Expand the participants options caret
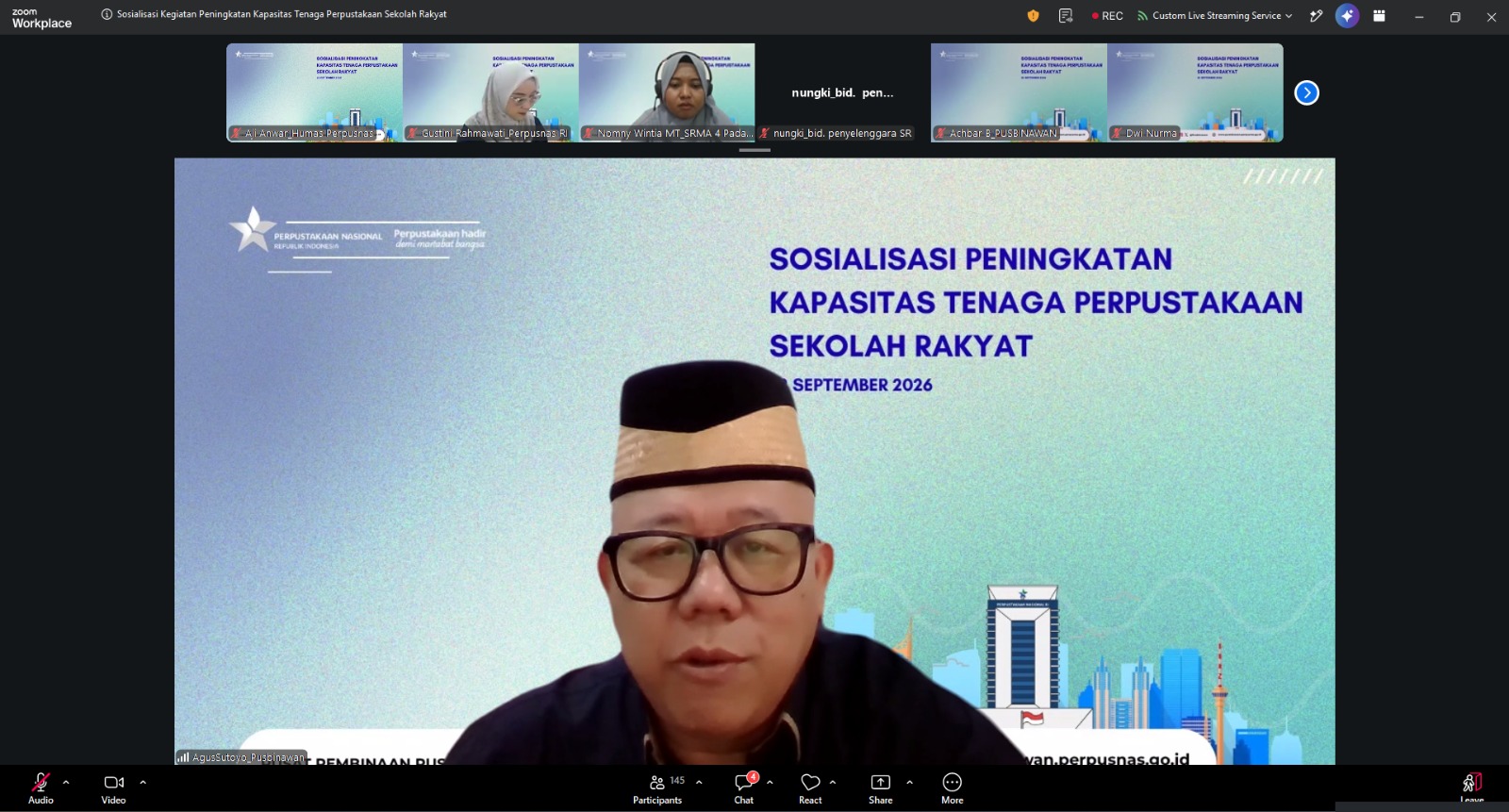 (x=699, y=782)
